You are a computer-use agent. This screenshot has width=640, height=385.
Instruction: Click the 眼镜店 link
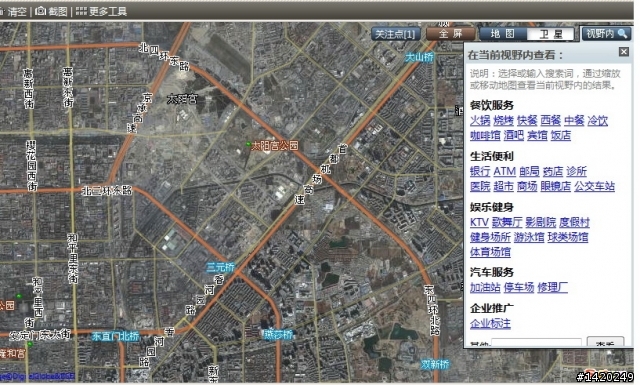[x=556, y=186]
